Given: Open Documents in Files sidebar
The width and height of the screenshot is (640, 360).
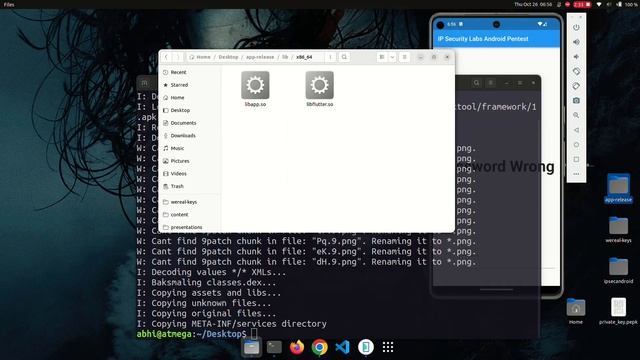Looking at the screenshot, I should (190, 123).
